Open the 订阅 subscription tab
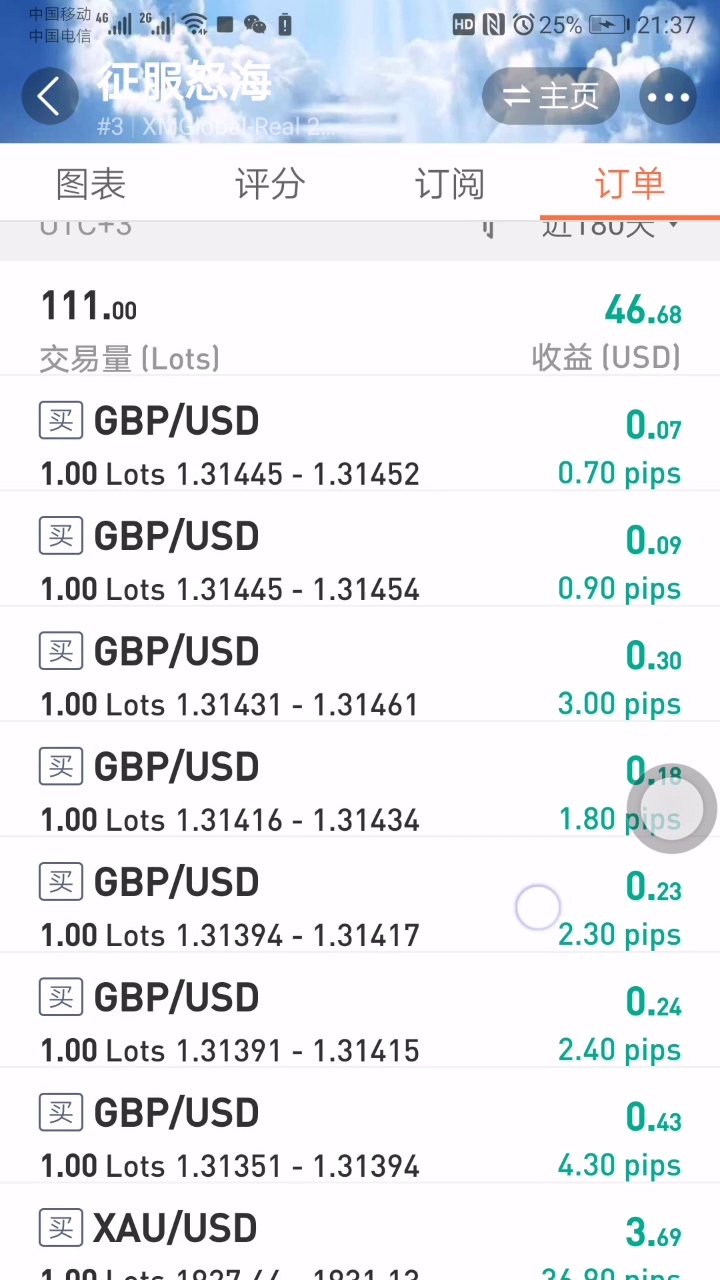The width and height of the screenshot is (720, 1280). (449, 184)
